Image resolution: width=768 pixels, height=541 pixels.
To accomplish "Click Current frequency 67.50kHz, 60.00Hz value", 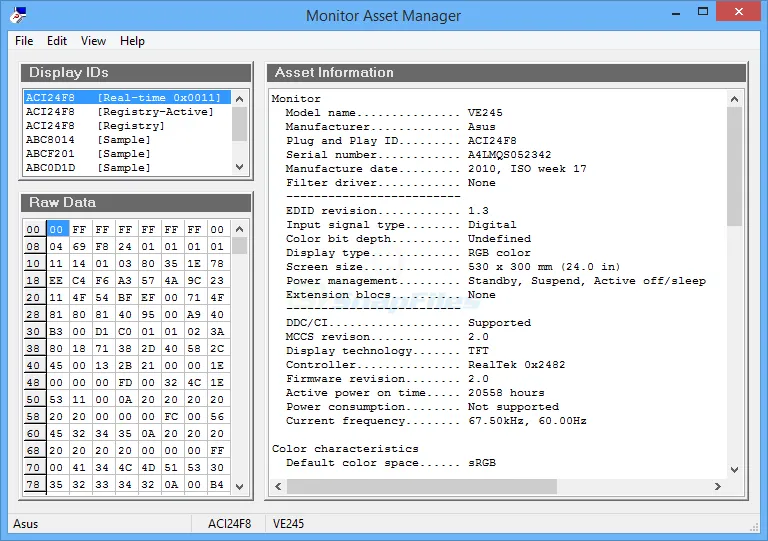I will [x=527, y=421].
